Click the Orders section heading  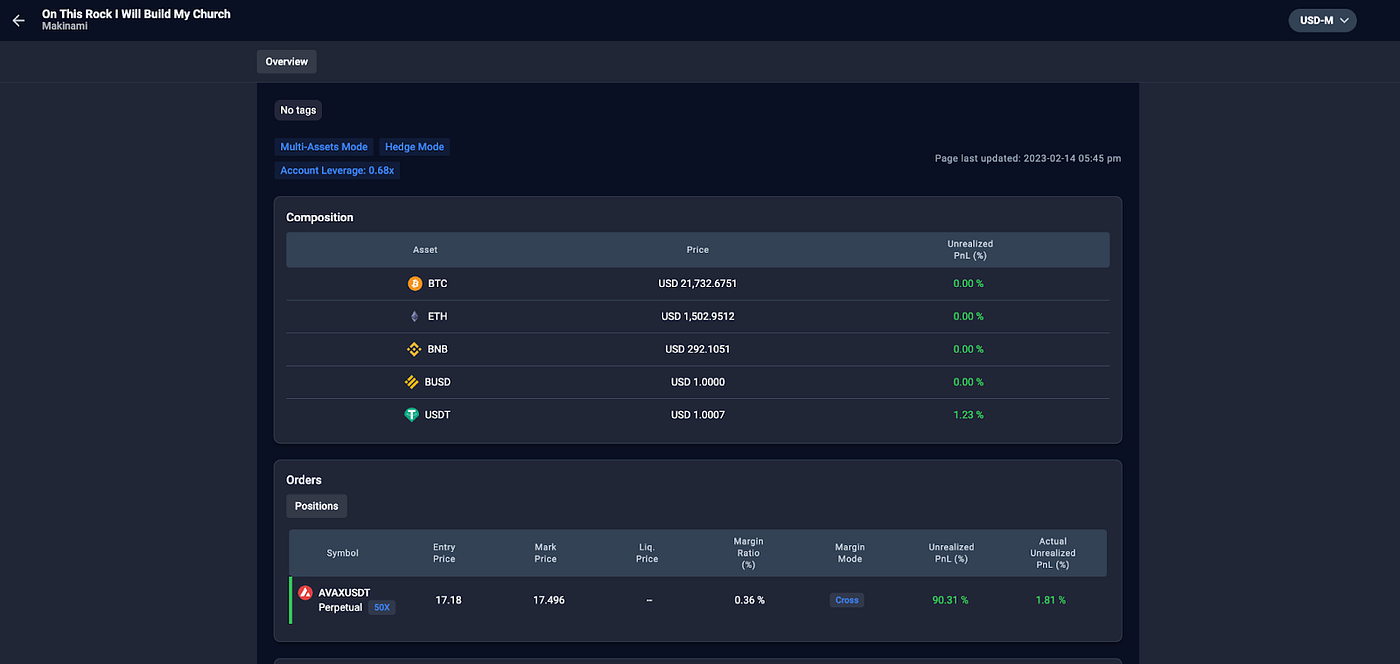[304, 481]
